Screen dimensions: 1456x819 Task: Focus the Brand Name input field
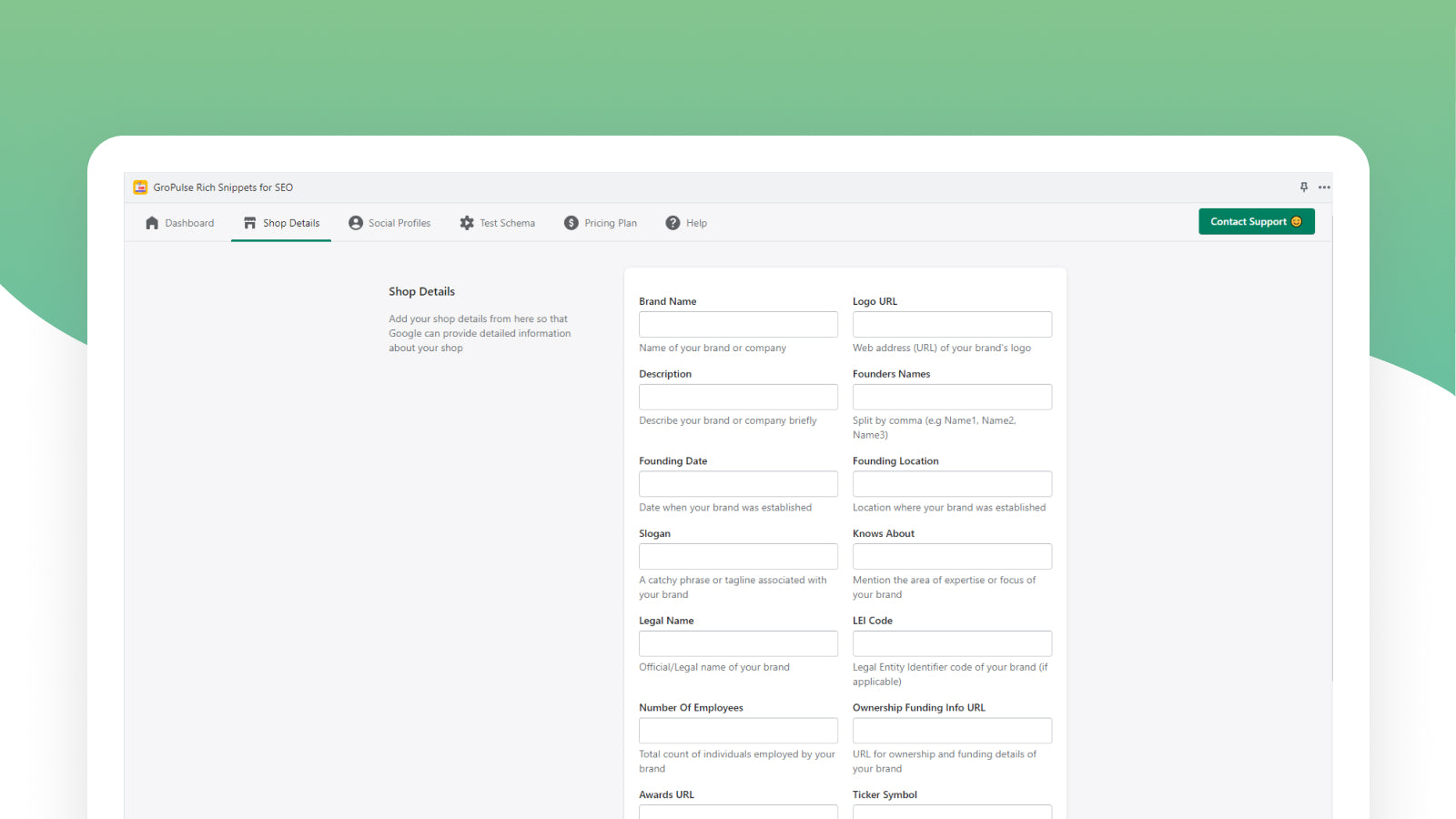[738, 325]
